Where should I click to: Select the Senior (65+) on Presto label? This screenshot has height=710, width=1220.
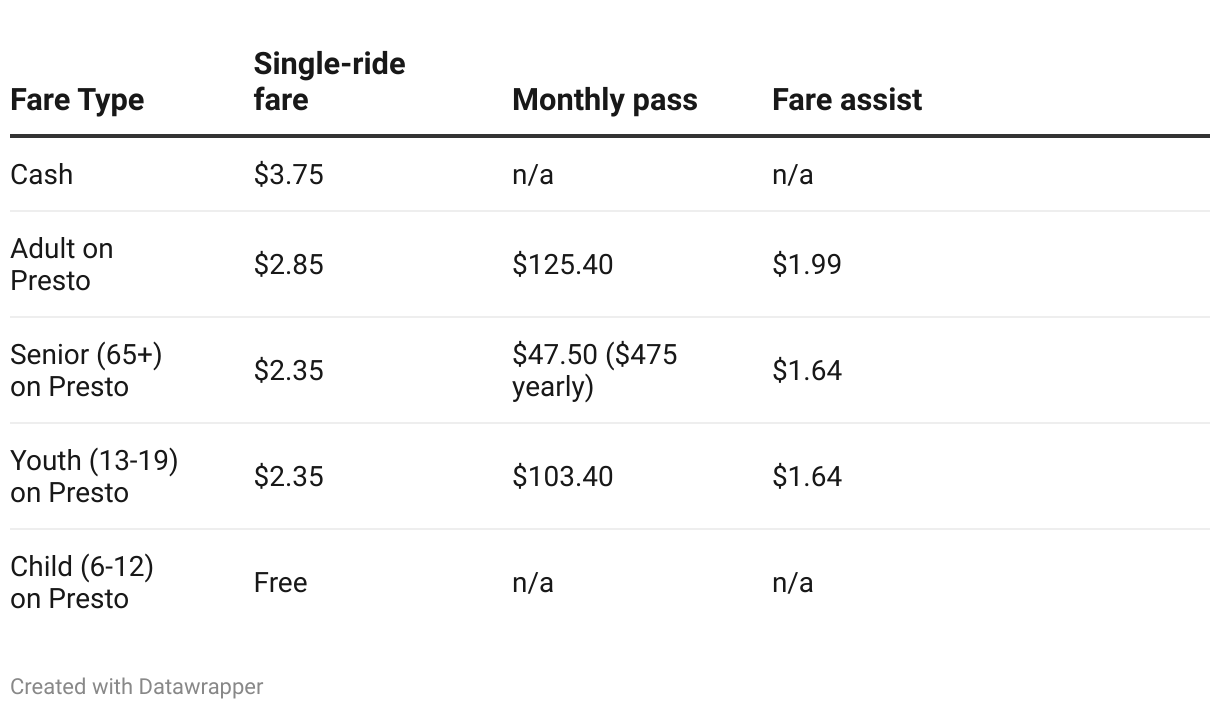pos(85,371)
